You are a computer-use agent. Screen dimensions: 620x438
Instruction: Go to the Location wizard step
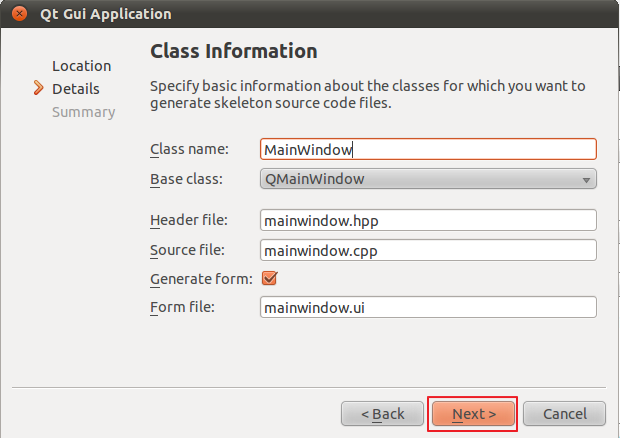(81, 66)
